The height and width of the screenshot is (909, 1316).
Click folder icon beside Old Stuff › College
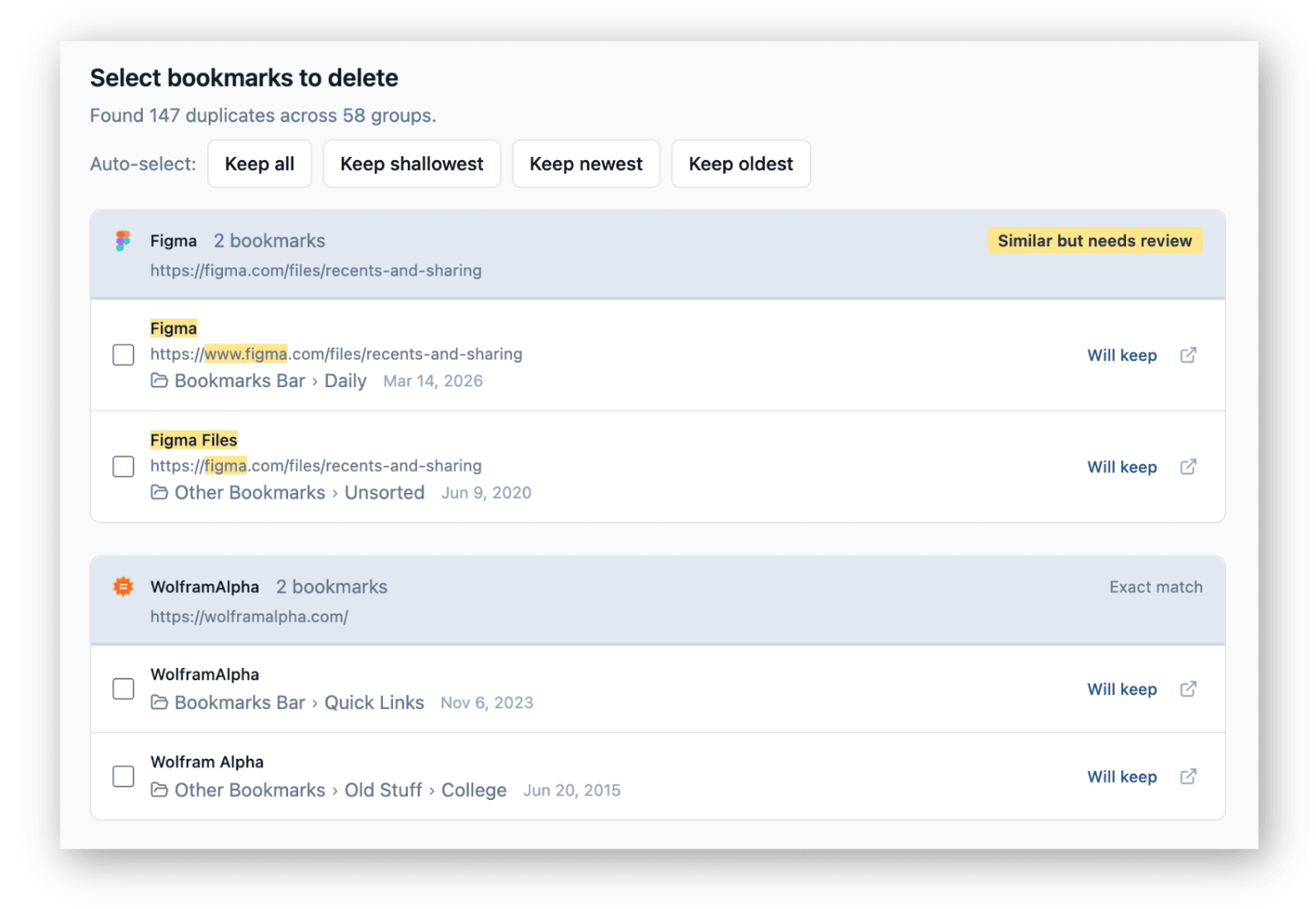point(159,790)
